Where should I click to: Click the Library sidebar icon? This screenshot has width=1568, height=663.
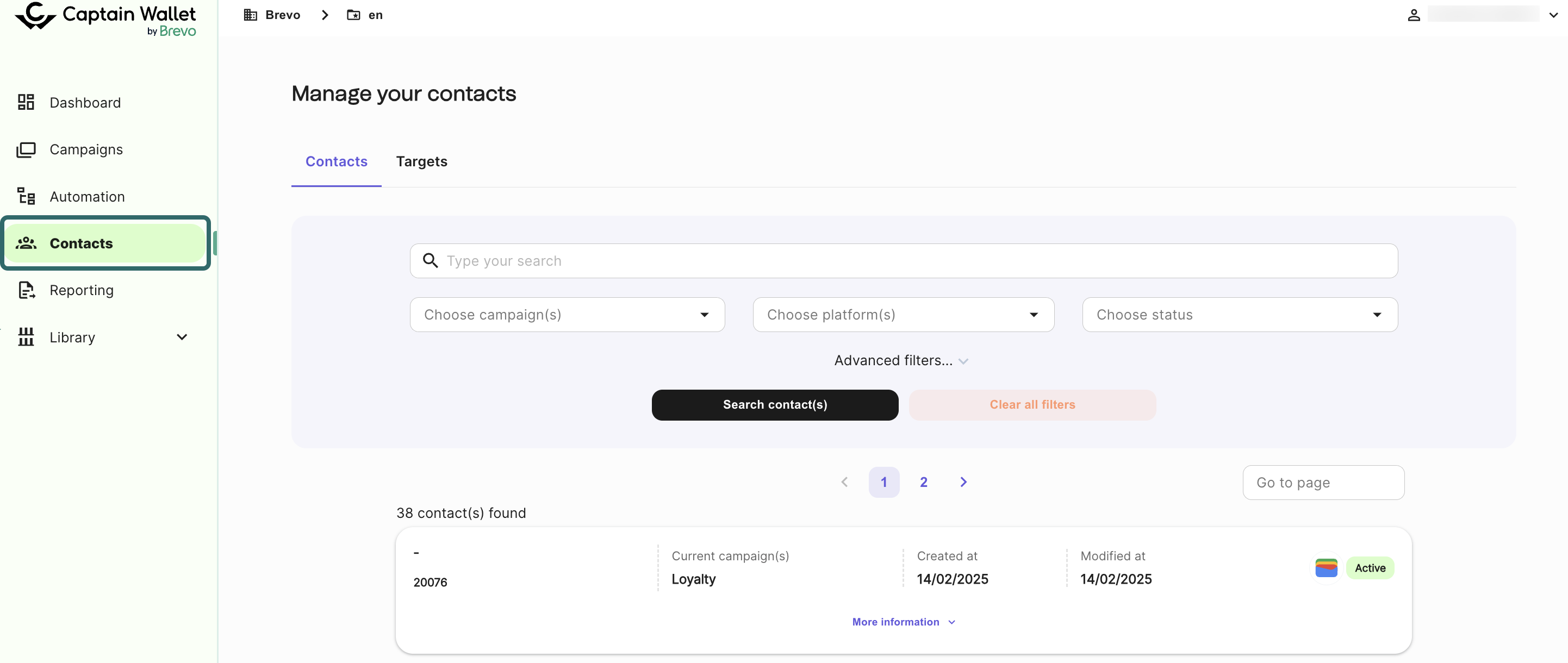26,337
